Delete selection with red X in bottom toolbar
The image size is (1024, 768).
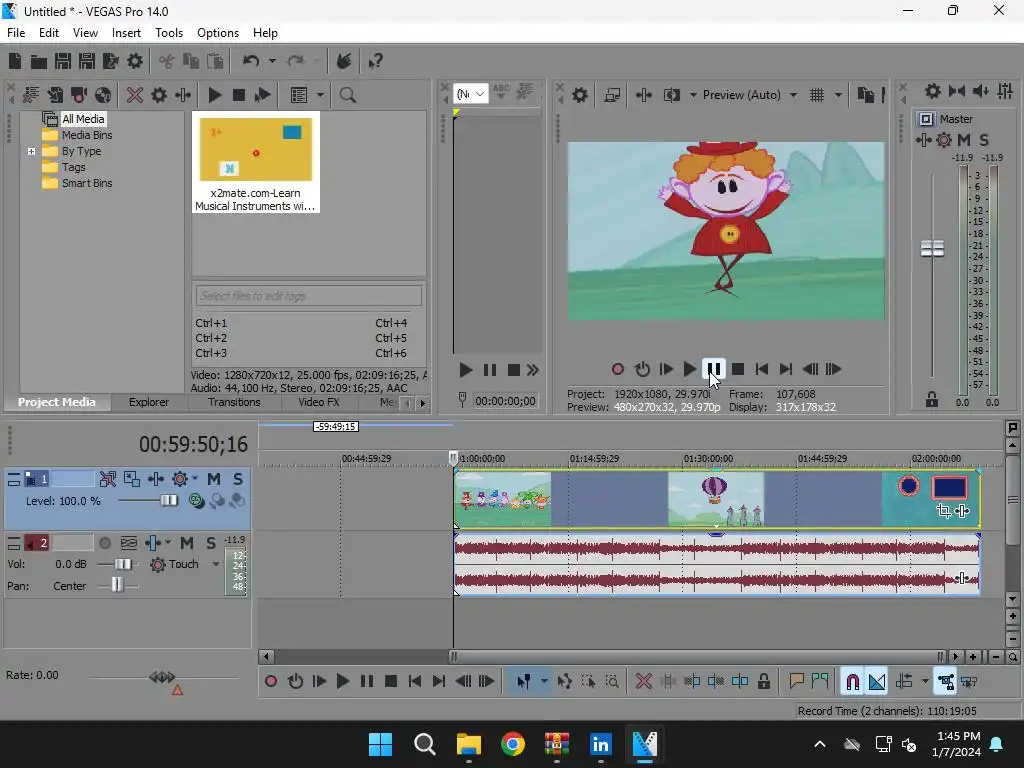[x=643, y=682]
